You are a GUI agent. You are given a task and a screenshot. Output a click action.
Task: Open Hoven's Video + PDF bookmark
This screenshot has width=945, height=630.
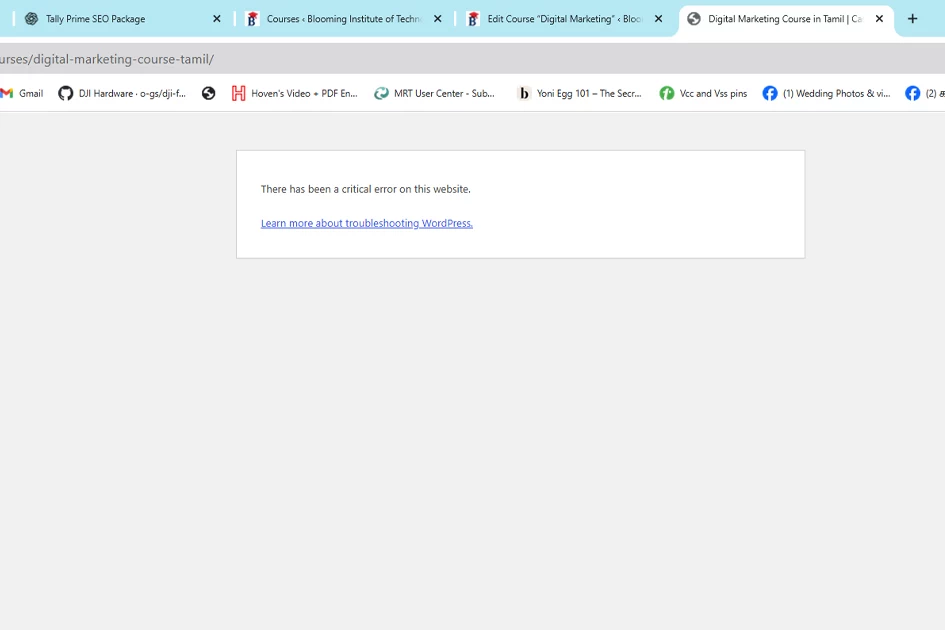click(295, 93)
